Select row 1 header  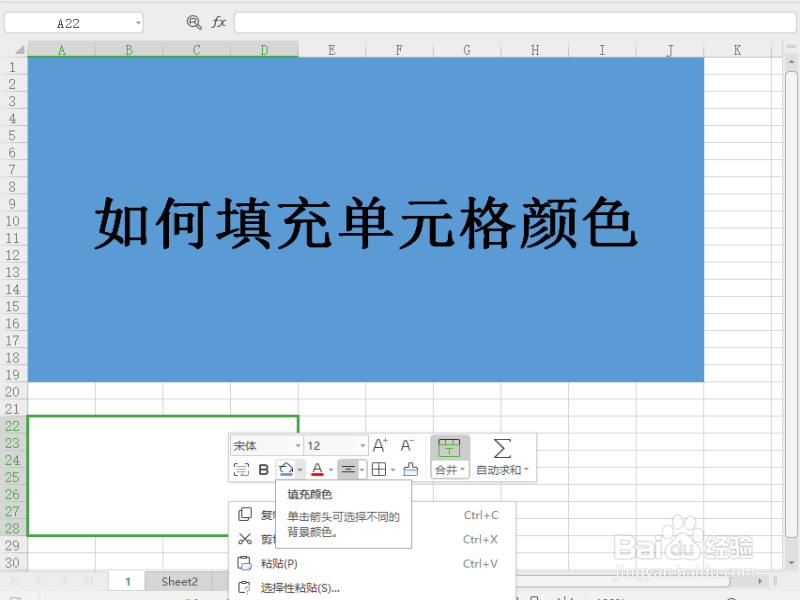coord(12,67)
